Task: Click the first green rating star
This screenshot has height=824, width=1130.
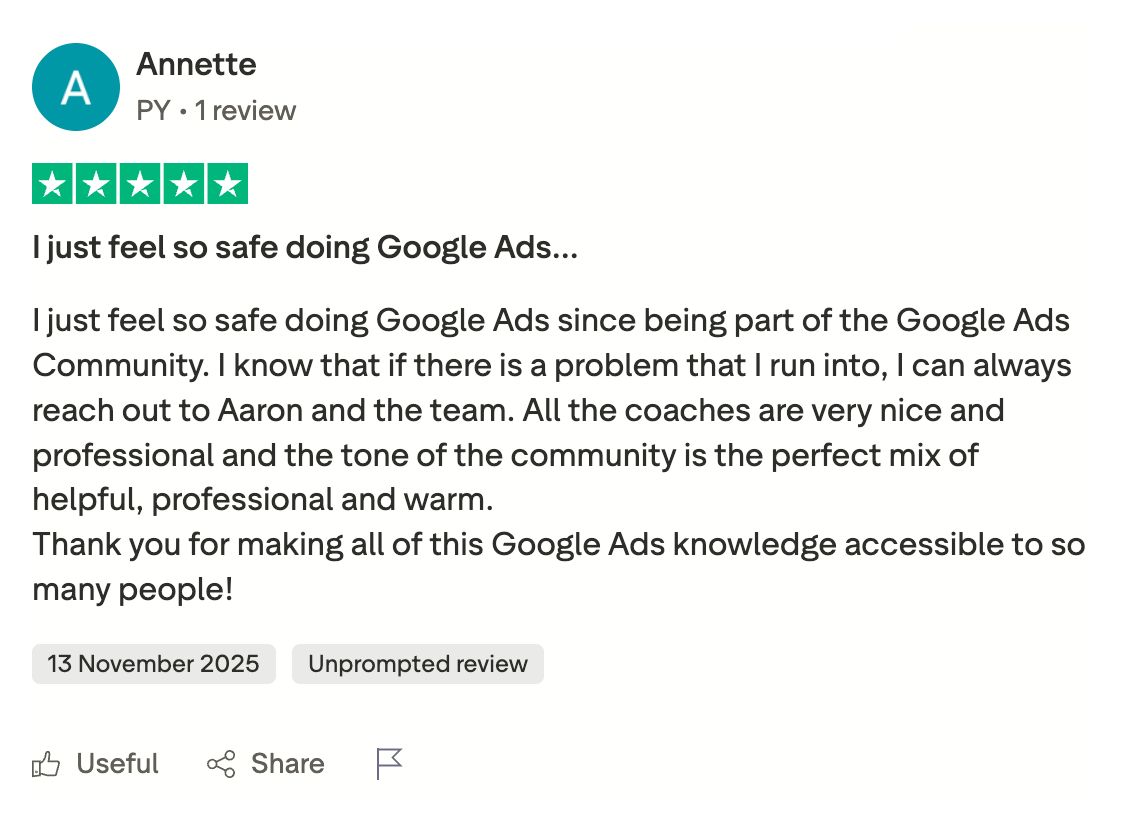Action: coord(52,184)
